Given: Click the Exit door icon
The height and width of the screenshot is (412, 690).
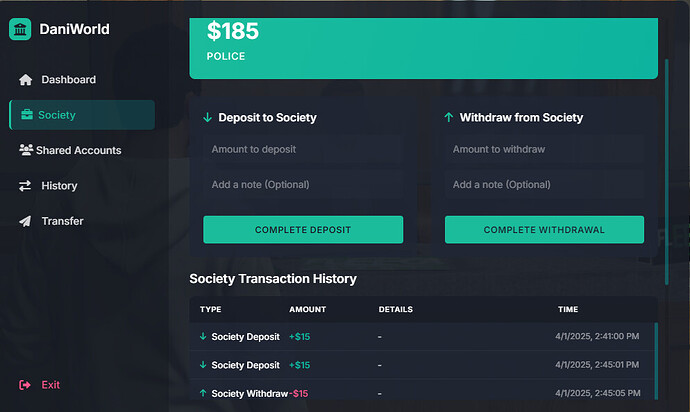Looking at the screenshot, I should pos(25,385).
